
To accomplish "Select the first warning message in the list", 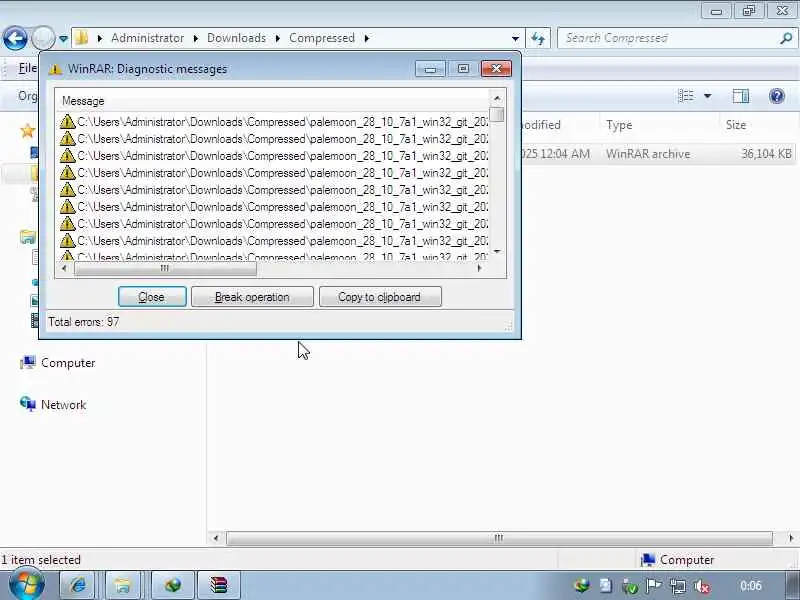I will (273, 122).
